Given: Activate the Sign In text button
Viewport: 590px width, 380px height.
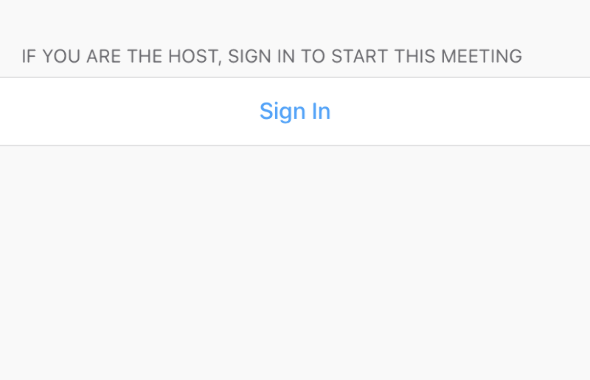Looking at the screenshot, I should click(295, 111).
